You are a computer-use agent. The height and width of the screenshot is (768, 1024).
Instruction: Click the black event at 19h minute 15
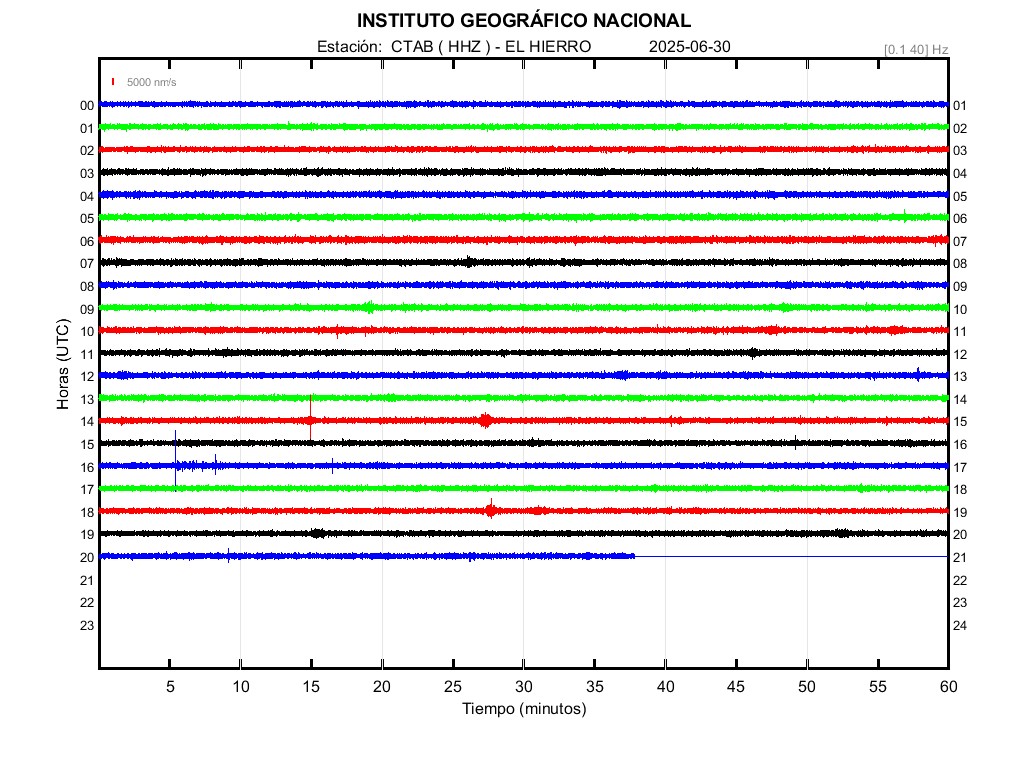(x=317, y=534)
